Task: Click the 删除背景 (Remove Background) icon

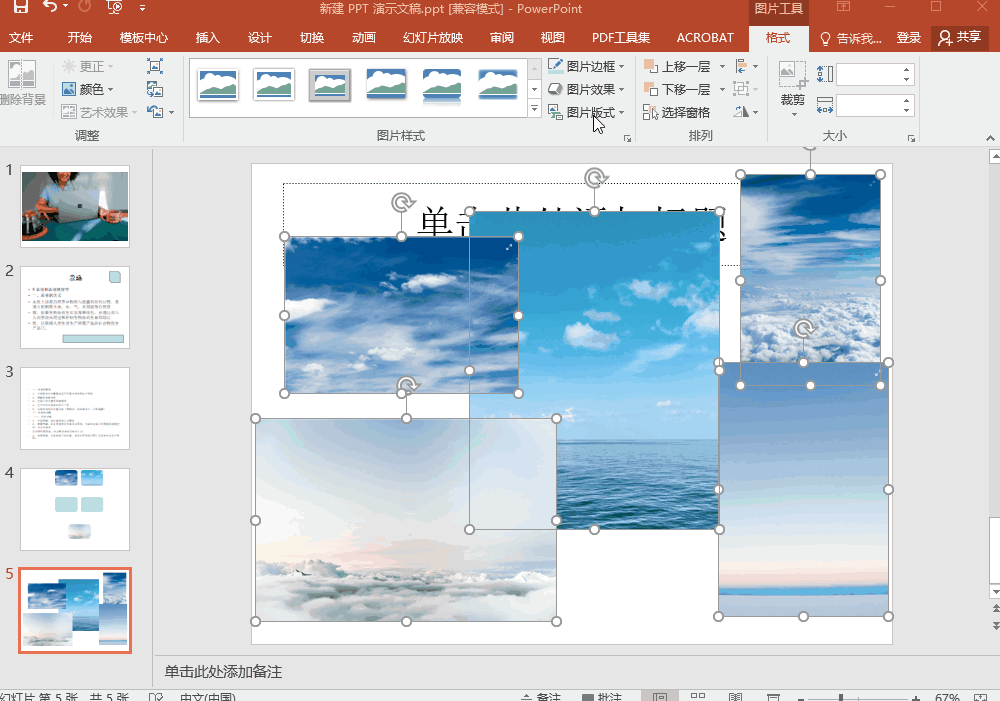Action: 22,78
